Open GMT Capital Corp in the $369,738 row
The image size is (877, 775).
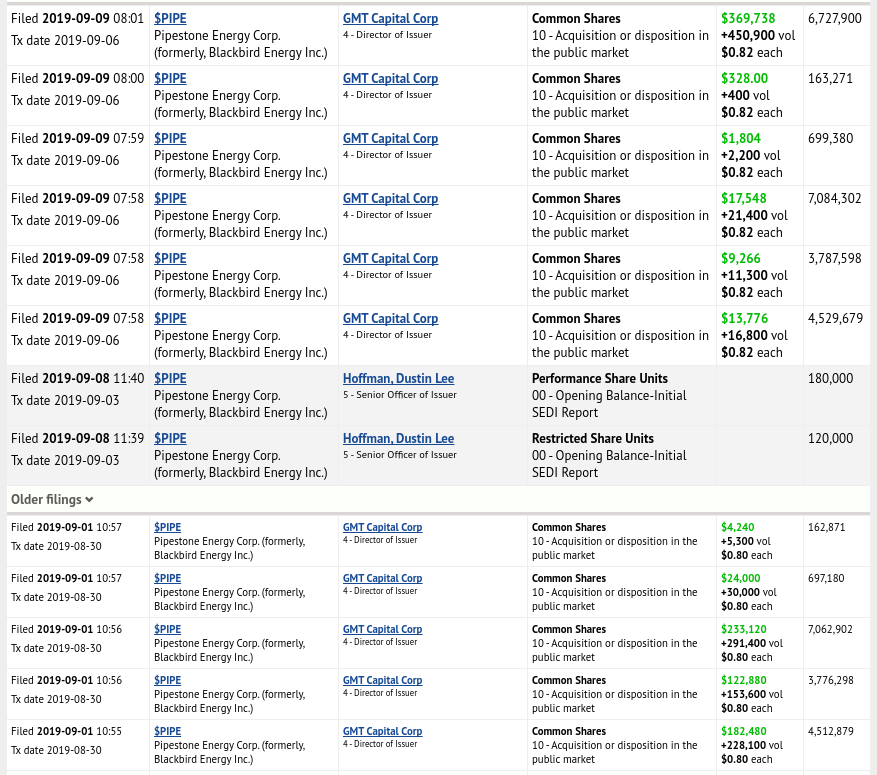coord(390,18)
